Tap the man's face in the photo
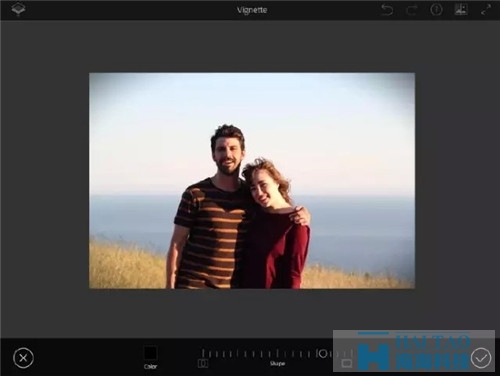This screenshot has width=500, height=376. tap(228, 155)
